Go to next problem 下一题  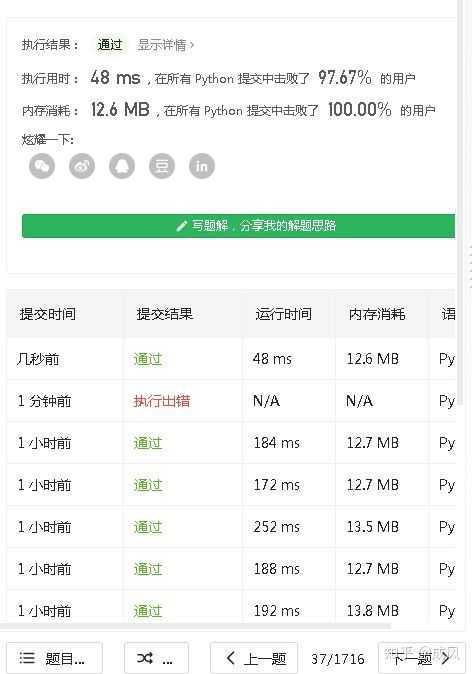point(420,657)
